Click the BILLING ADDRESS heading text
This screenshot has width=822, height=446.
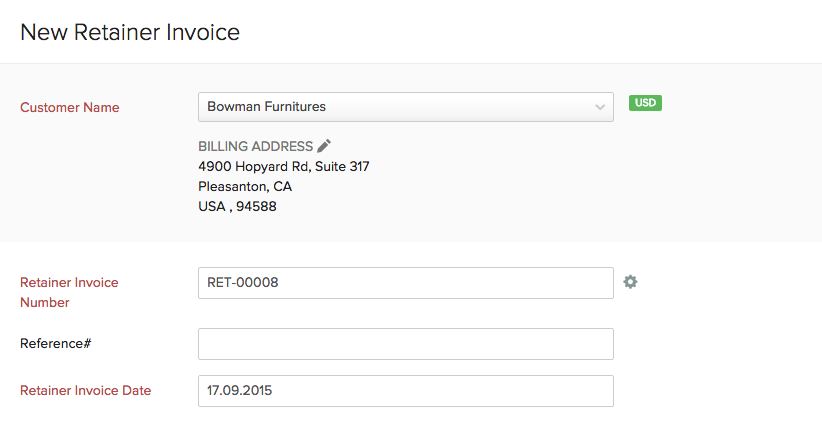[x=255, y=146]
